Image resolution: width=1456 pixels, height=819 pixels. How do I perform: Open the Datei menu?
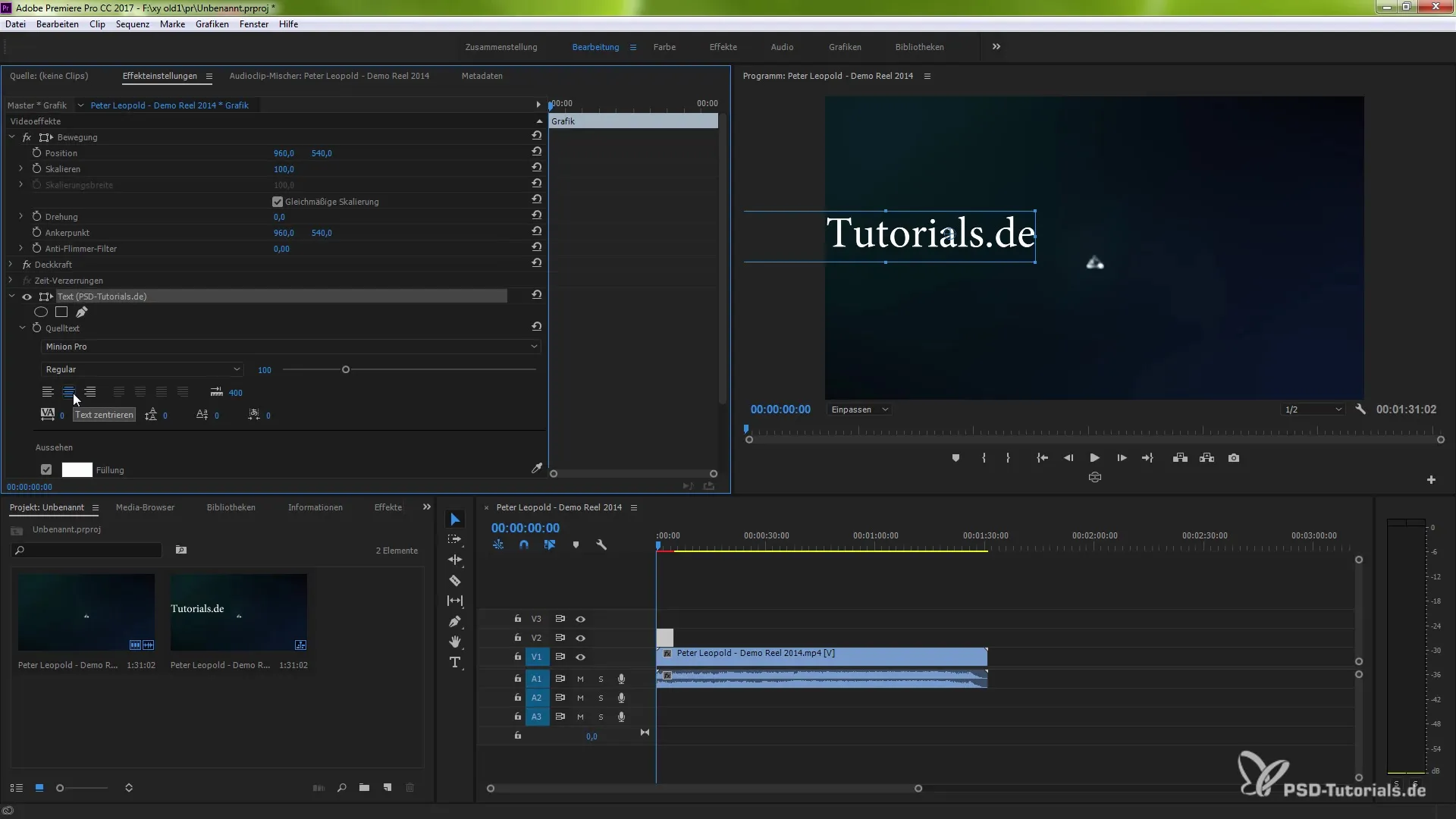pos(15,24)
